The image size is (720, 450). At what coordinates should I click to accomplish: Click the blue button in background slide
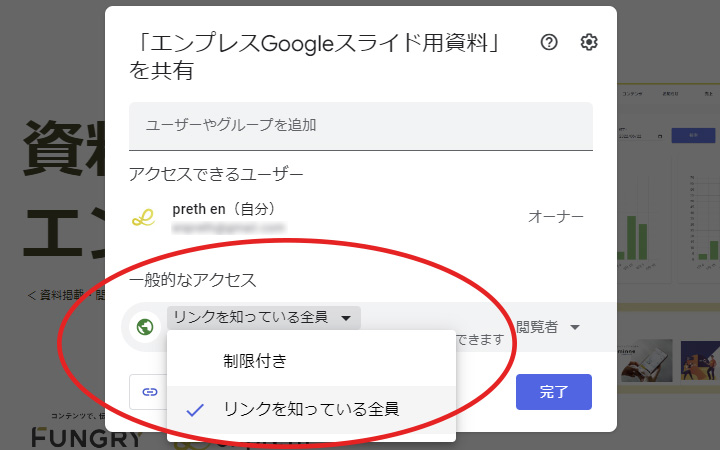(693, 135)
